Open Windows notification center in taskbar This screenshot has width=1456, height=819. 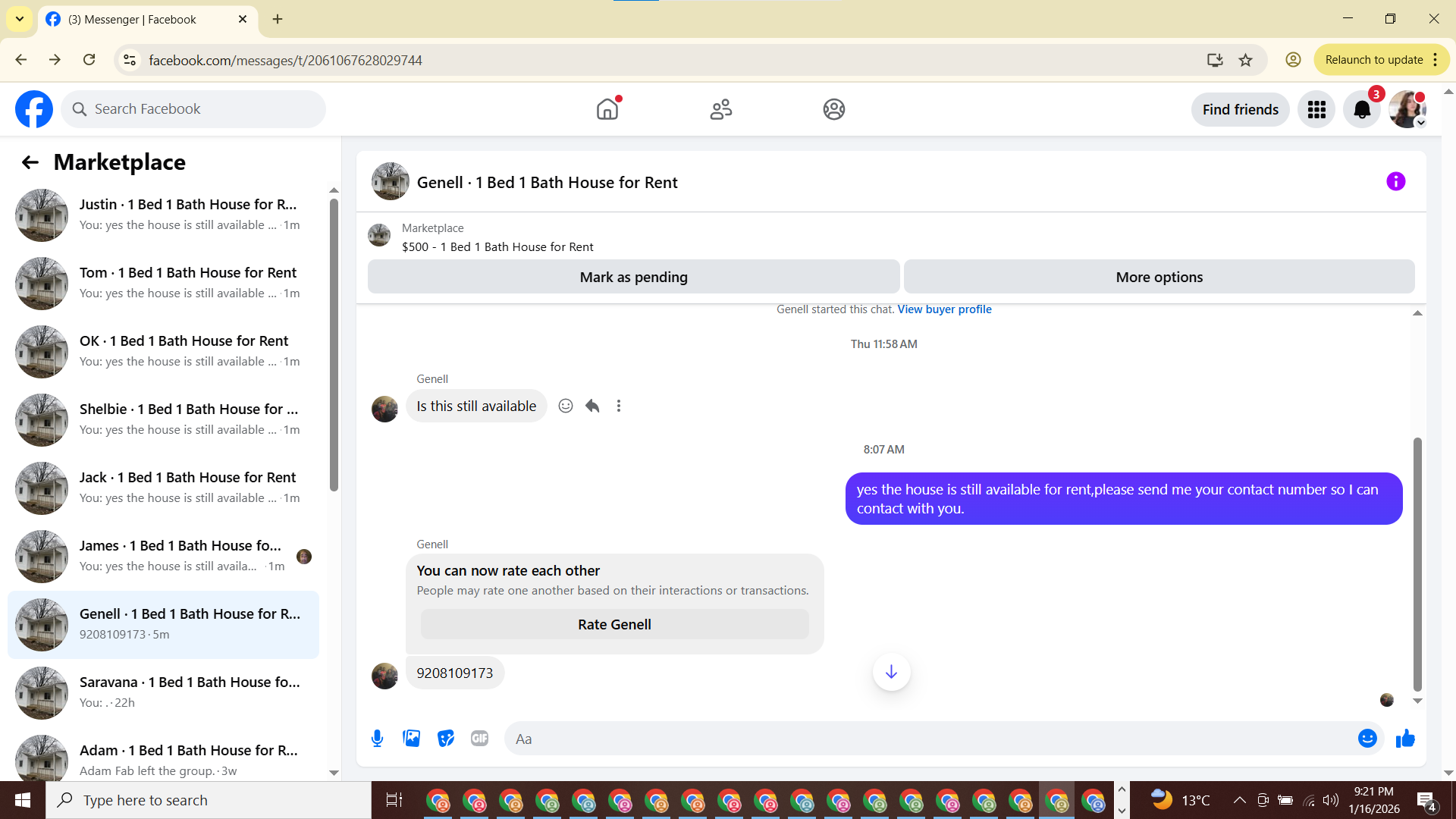click(x=1426, y=800)
